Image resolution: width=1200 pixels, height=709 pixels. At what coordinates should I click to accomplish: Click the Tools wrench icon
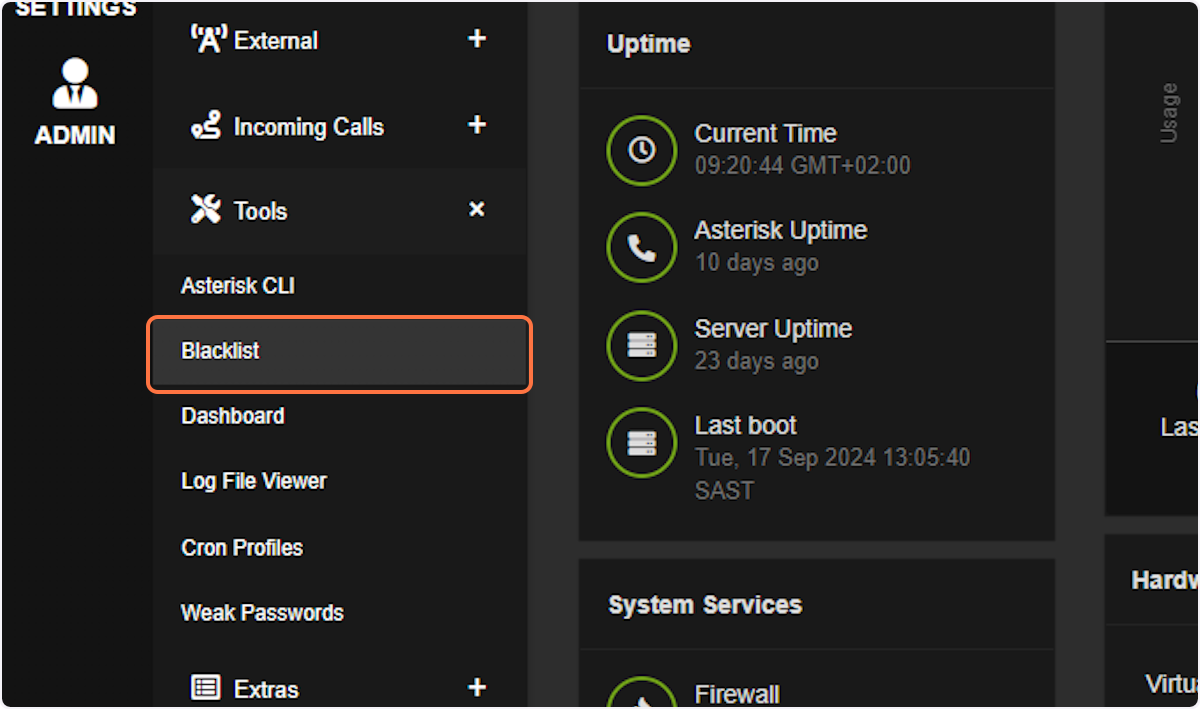click(206, 210)
